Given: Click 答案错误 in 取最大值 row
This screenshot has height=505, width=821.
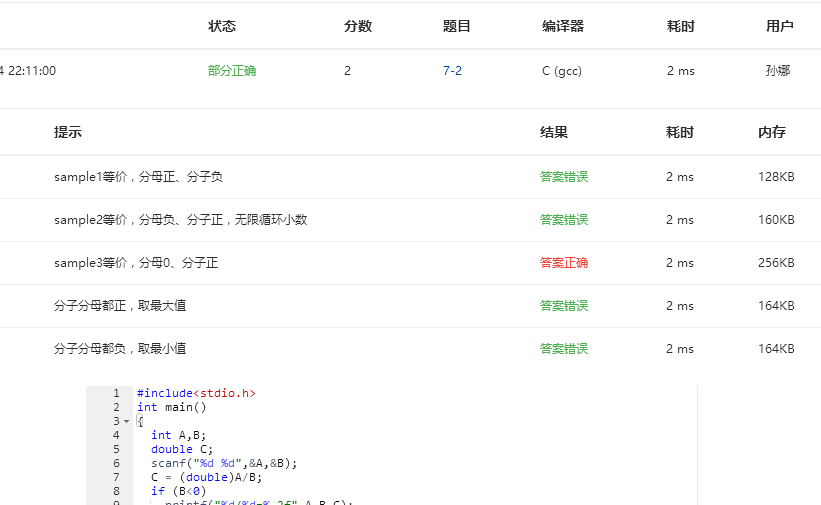Looking at the screenshot, I should [564, 306].
